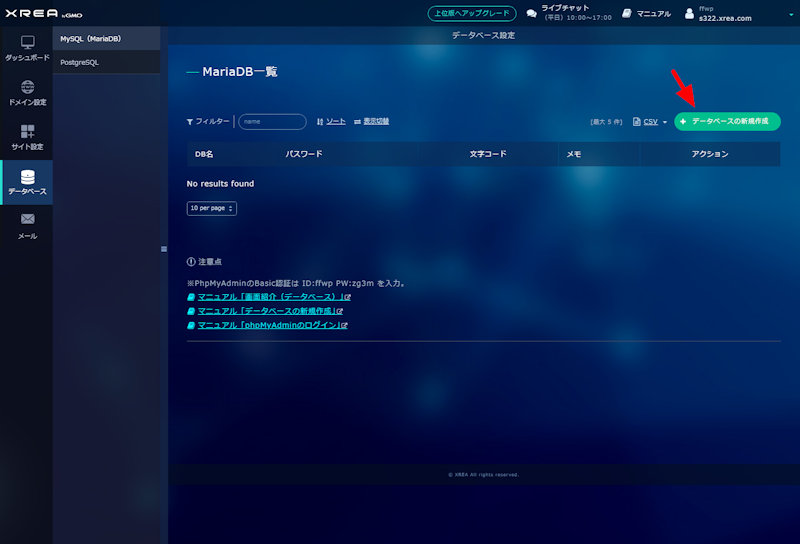Open the マニュアル book icon in header
Screen dimensions: 800x544
tap(626, 14)
